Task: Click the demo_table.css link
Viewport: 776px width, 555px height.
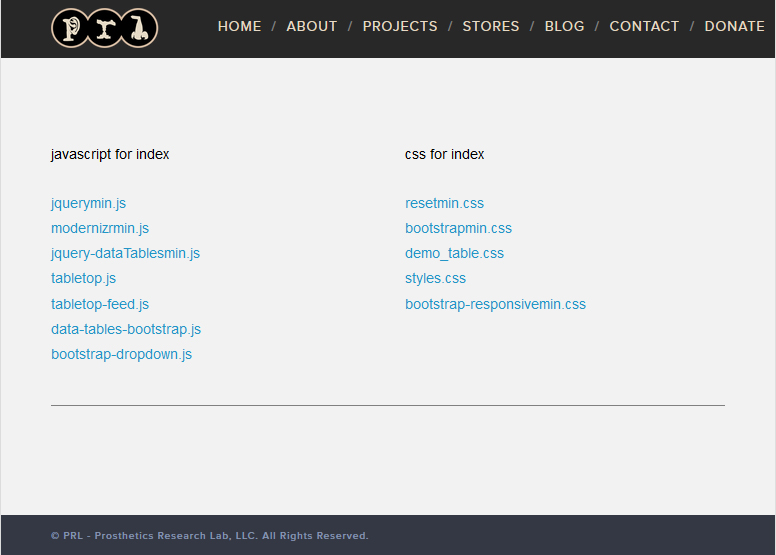Action: coord(454,253)
